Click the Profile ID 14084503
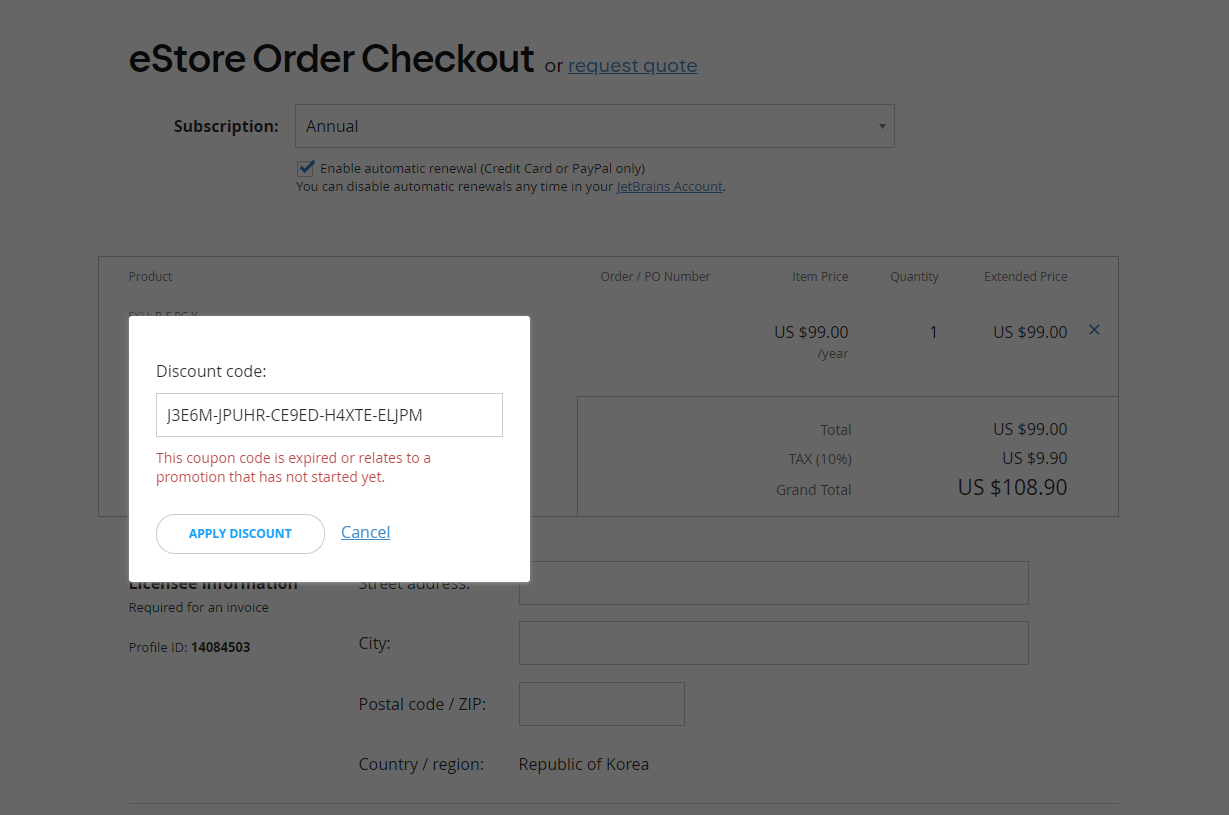This screenshot has width=1229, height=815. tap(190, 647)
